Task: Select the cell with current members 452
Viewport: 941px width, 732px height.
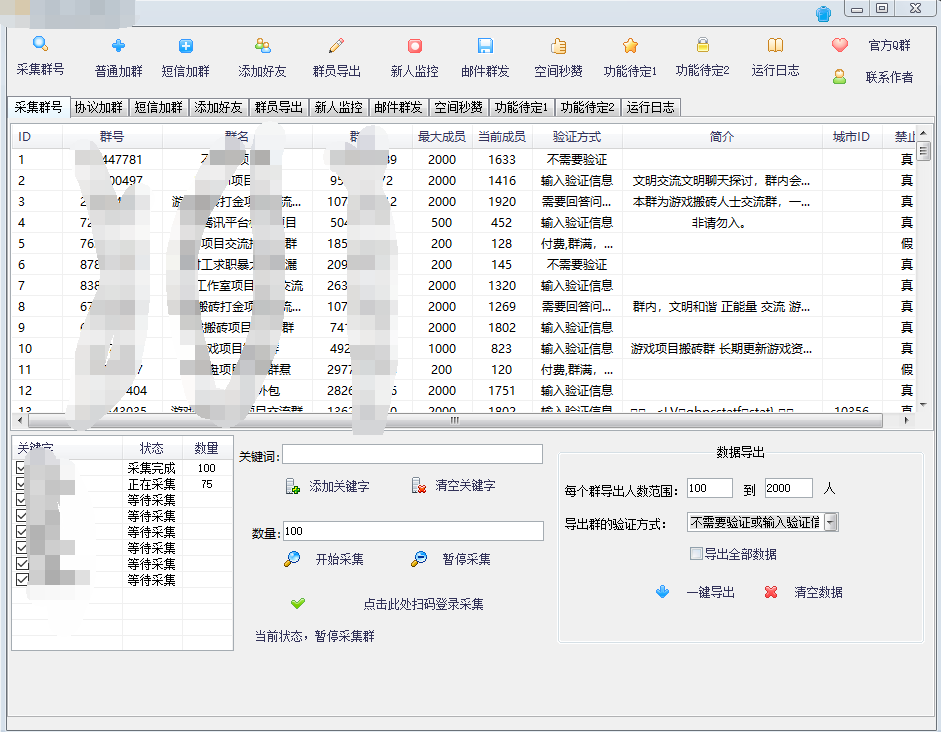Action: point(502,223)
